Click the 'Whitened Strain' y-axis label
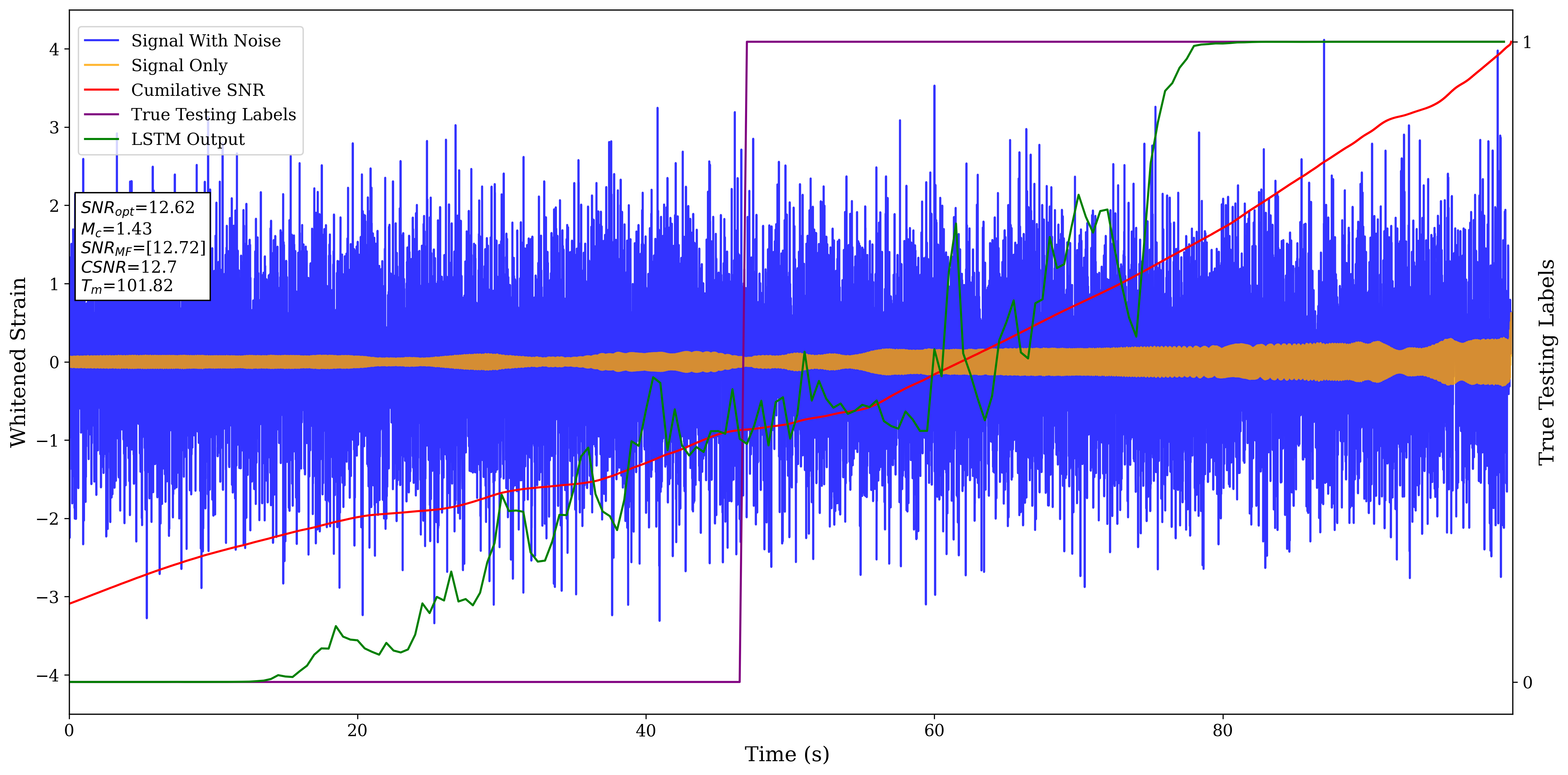The width and height of the screenshot is (1568, 775). click(x=18, y=362)
